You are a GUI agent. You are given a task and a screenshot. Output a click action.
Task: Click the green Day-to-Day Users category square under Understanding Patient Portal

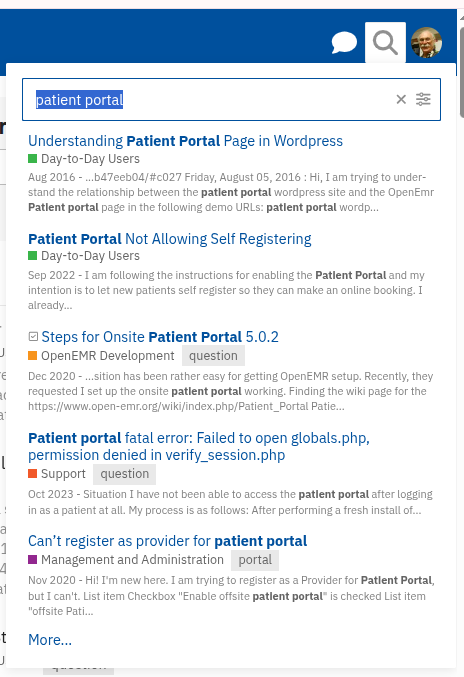click(32, 158)
